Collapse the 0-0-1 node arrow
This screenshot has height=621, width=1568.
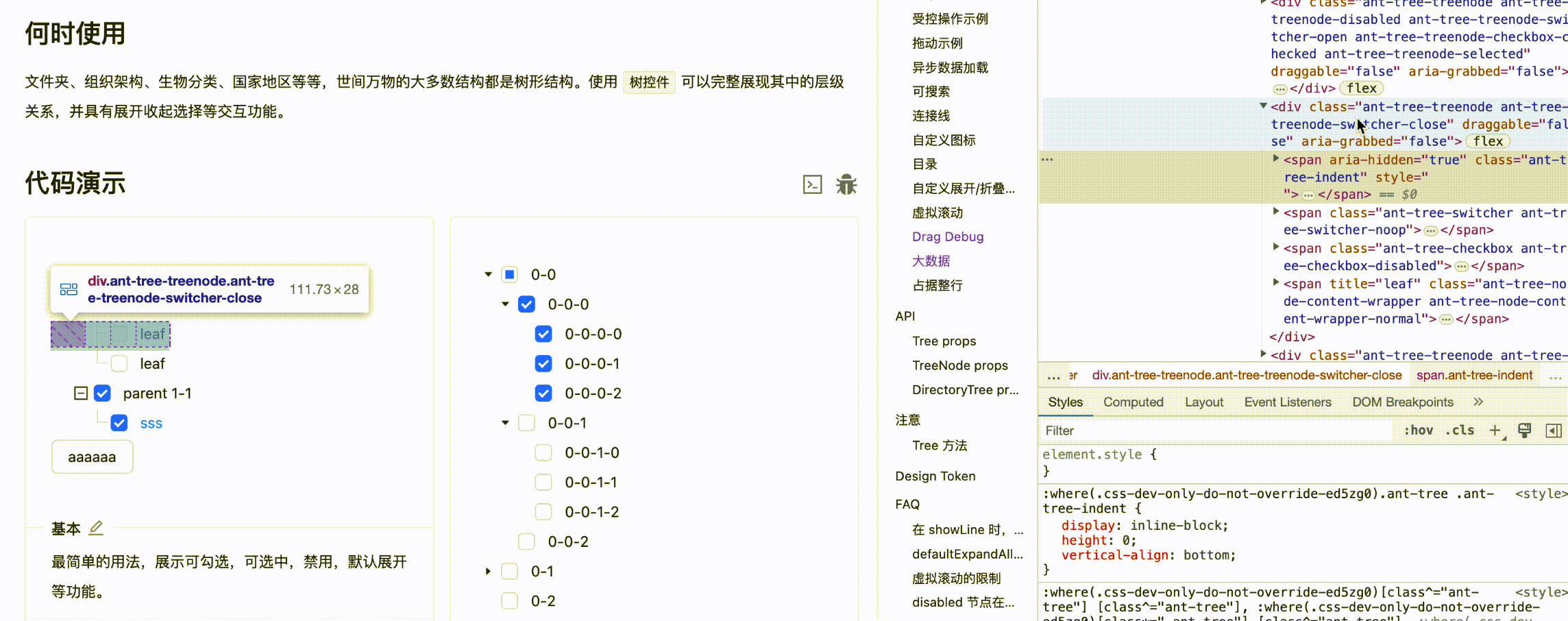pos(505,423)
